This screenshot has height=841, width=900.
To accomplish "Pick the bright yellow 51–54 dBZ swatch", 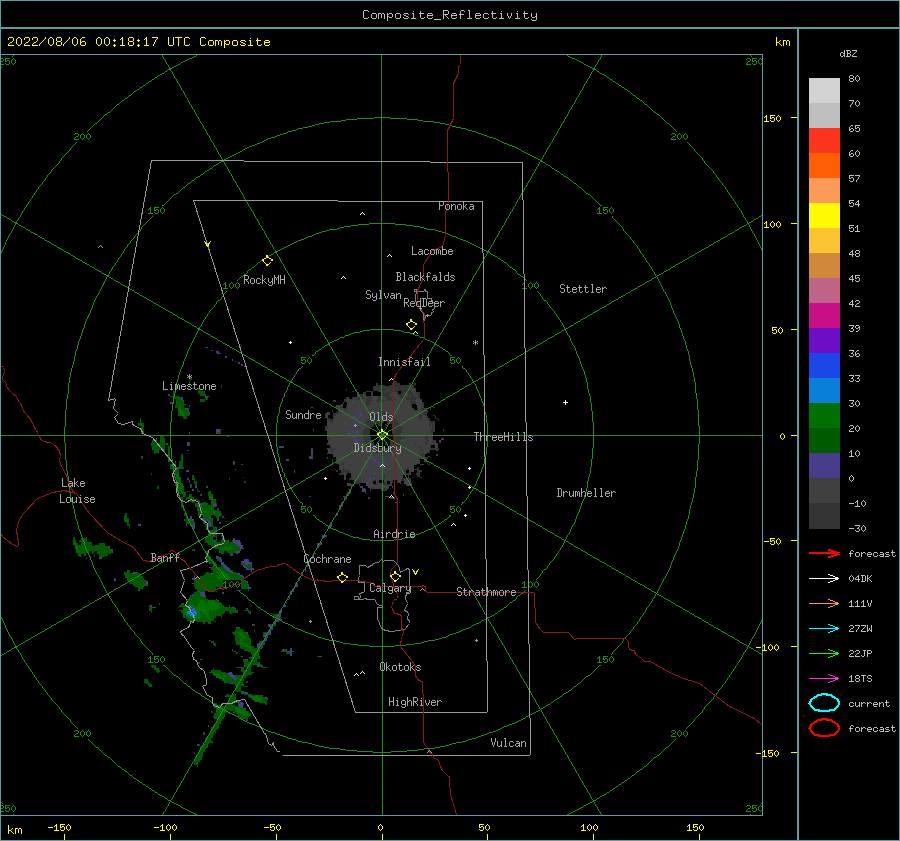I will coord(824,216).
